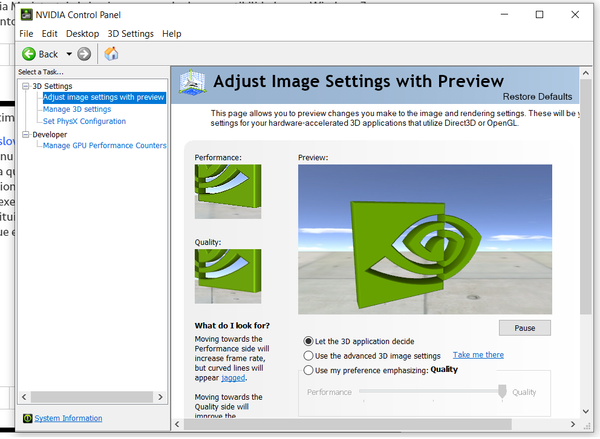Click the jagged help link

click(233, 378)
